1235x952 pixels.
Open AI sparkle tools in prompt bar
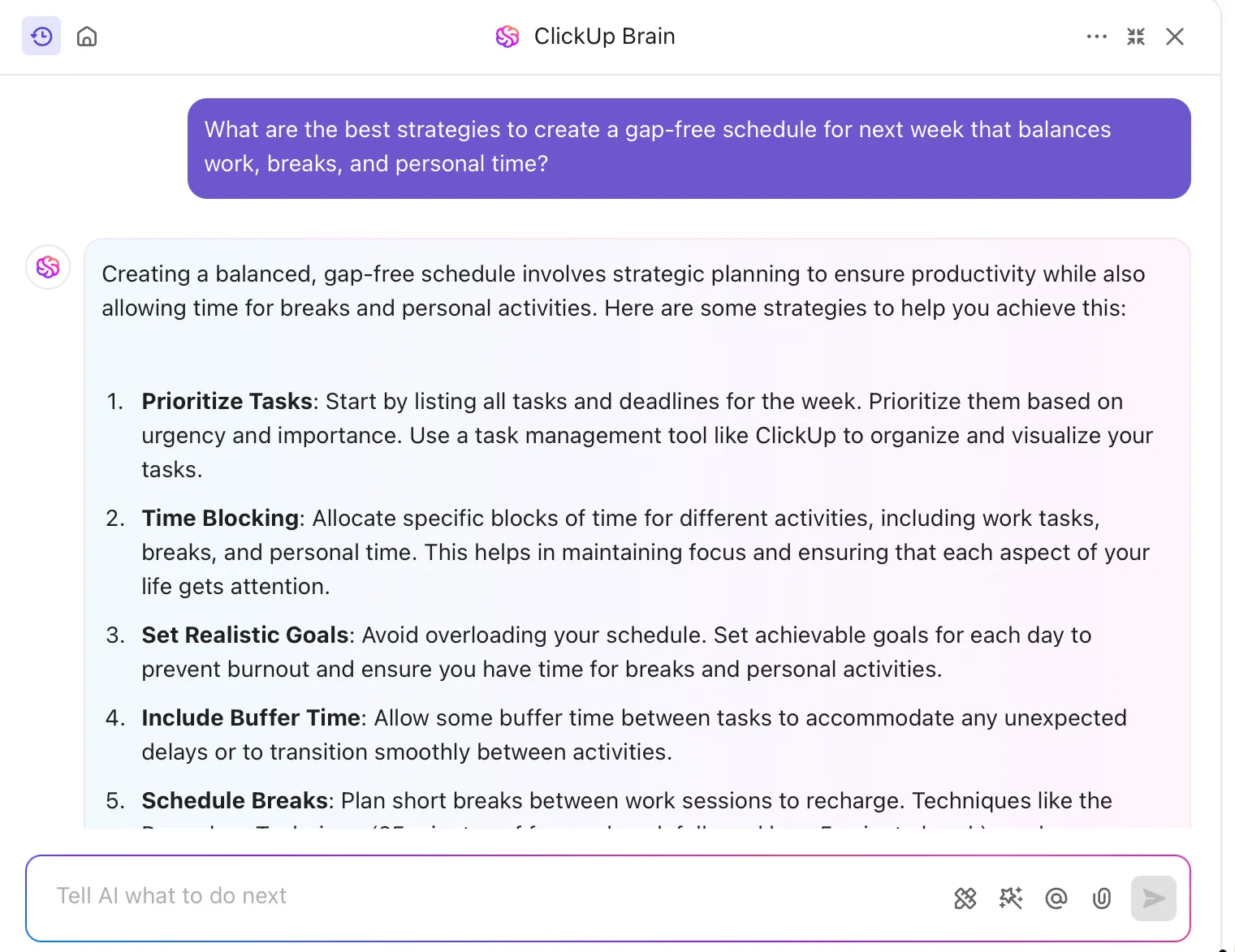tap(1011, 898)
